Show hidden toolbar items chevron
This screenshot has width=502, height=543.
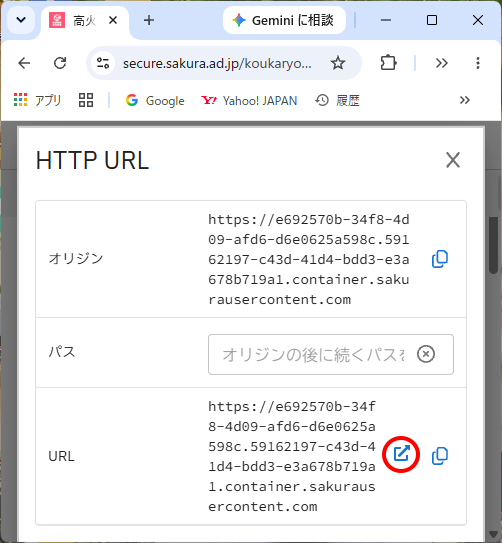441,63
